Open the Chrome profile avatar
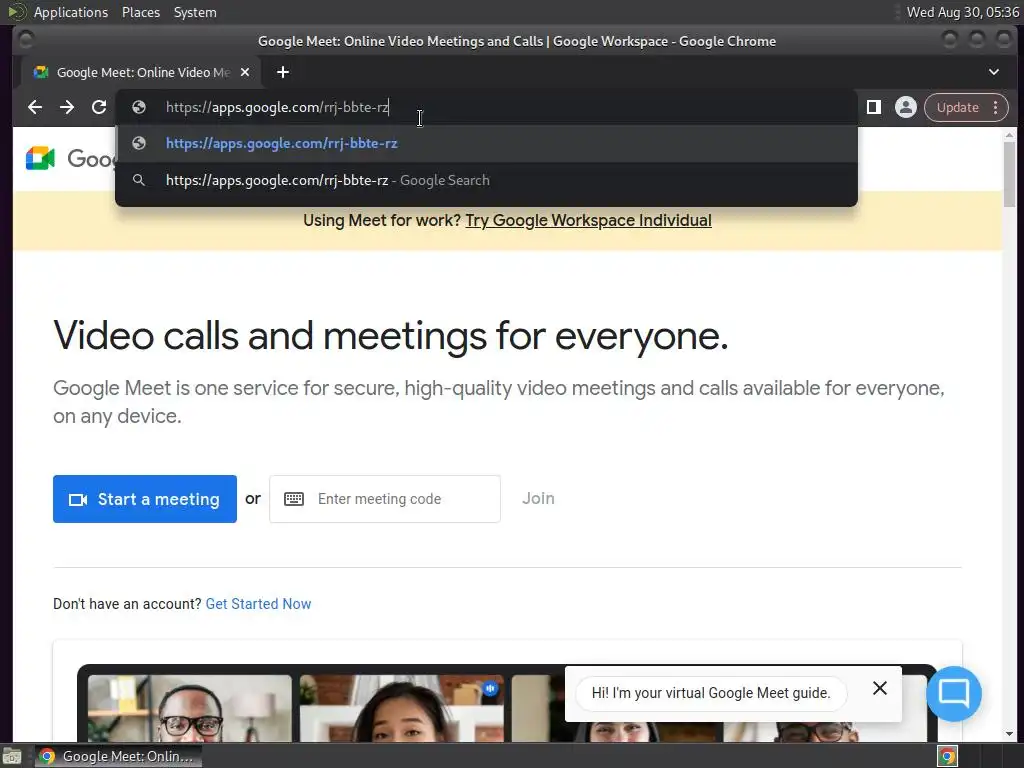1024x768 pixels. (x=905, y=107)
